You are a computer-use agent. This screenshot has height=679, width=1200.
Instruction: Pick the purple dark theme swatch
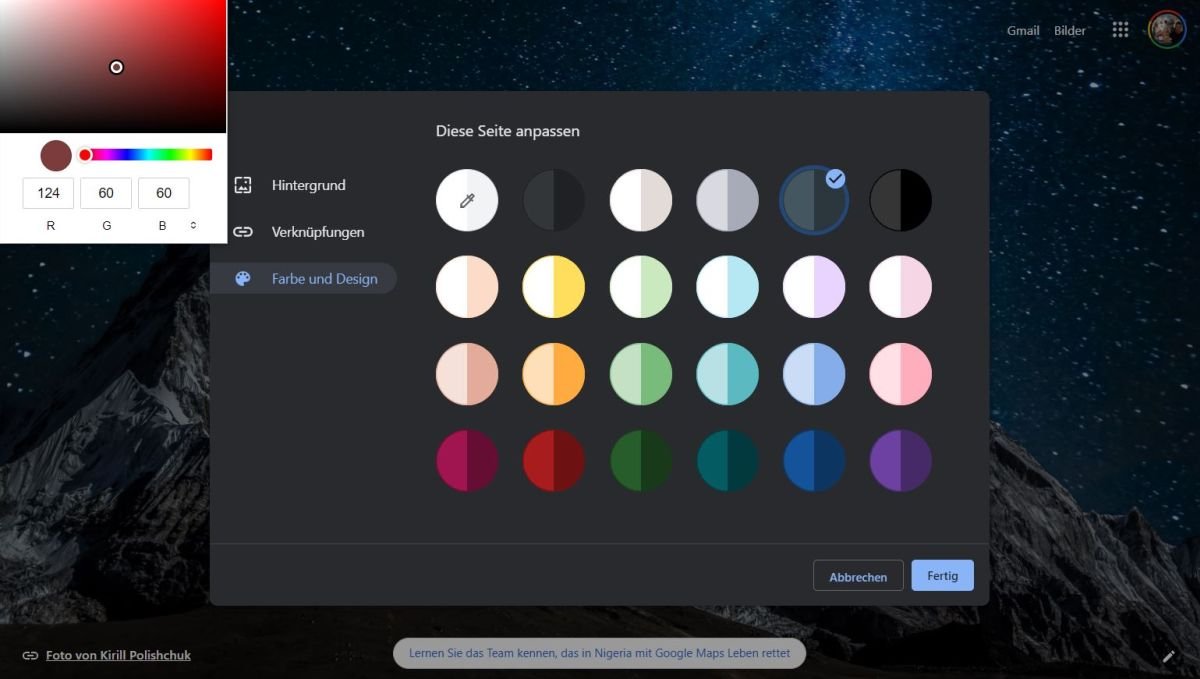point(900,461)
